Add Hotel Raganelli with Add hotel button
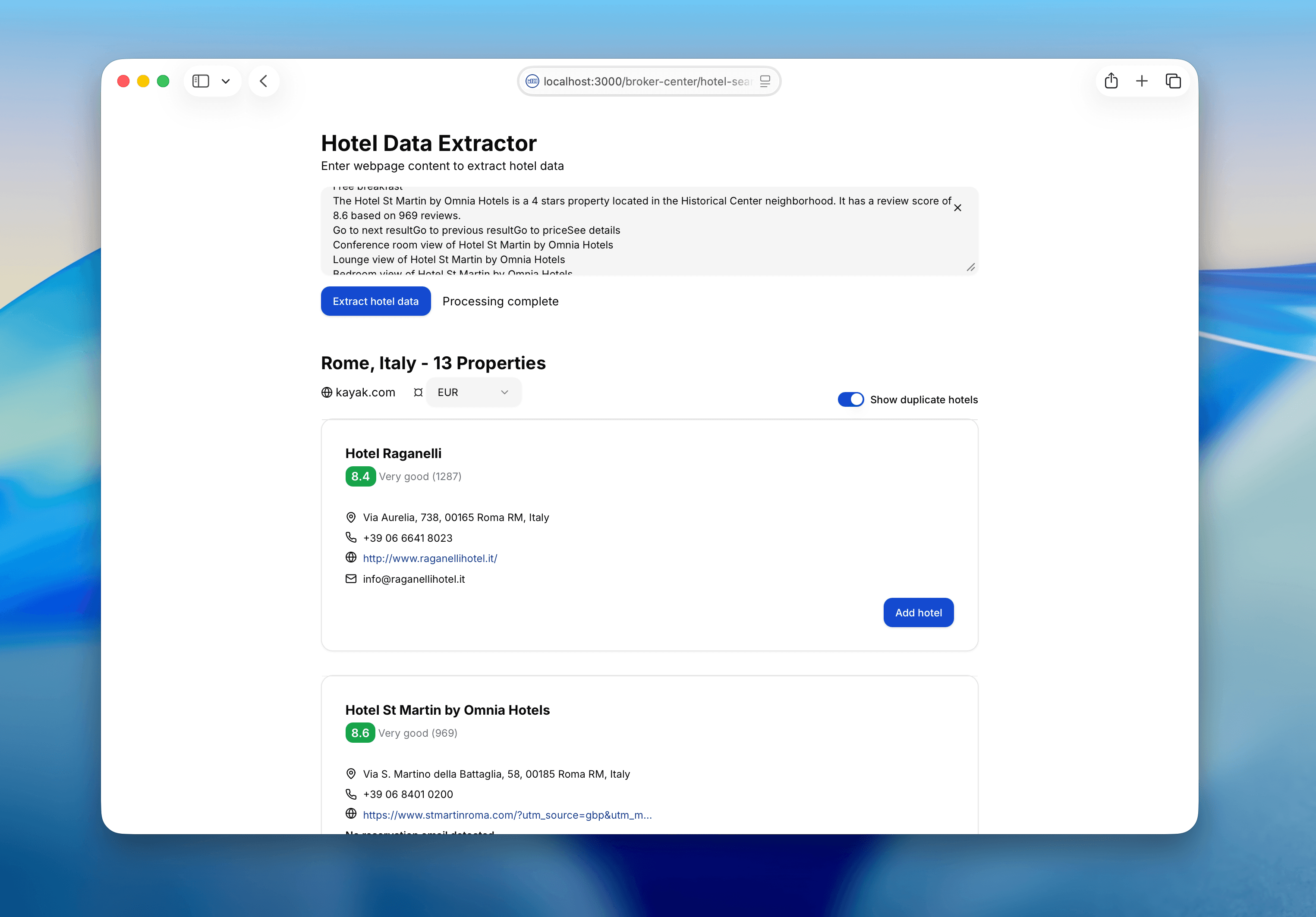The image size is (1316, 917). pyautogui.click(x=918, y=612)
